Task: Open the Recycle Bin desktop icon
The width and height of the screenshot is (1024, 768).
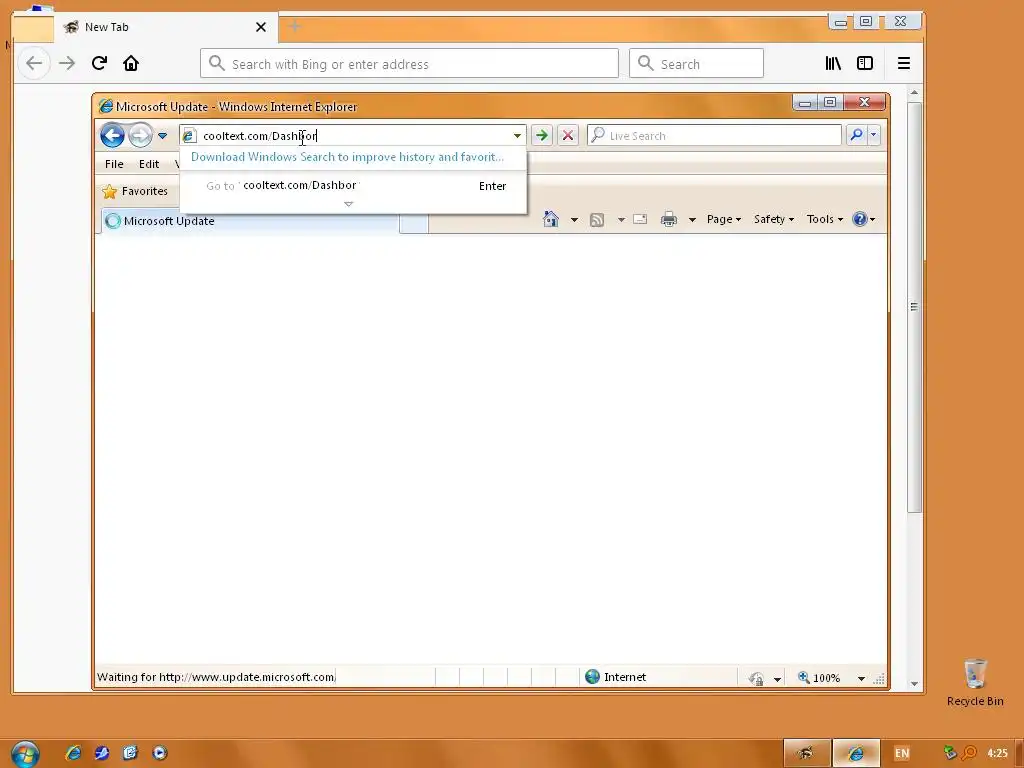Action: point(974,682)
